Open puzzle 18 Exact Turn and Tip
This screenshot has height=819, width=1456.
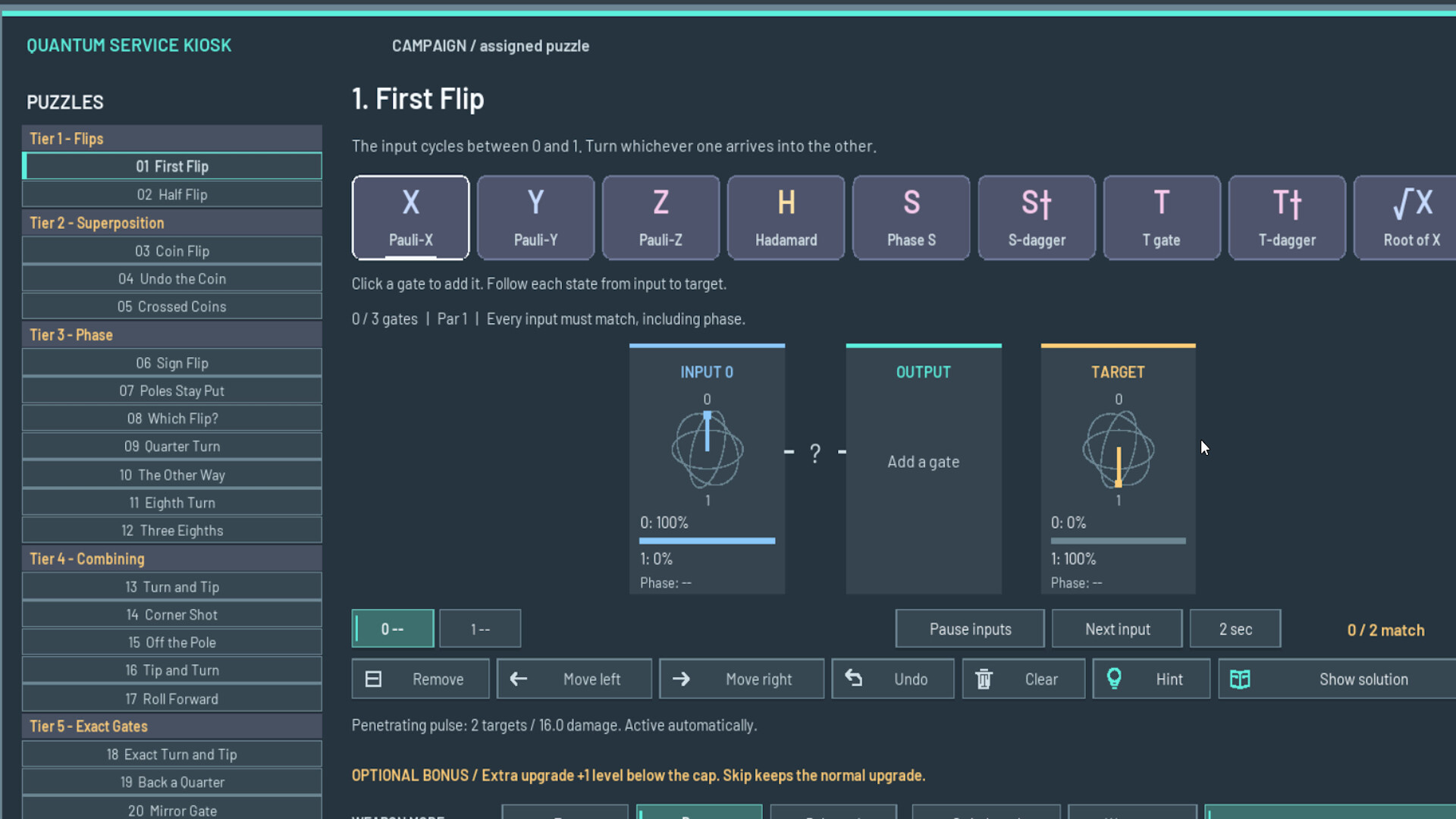(x=172, y=755)
